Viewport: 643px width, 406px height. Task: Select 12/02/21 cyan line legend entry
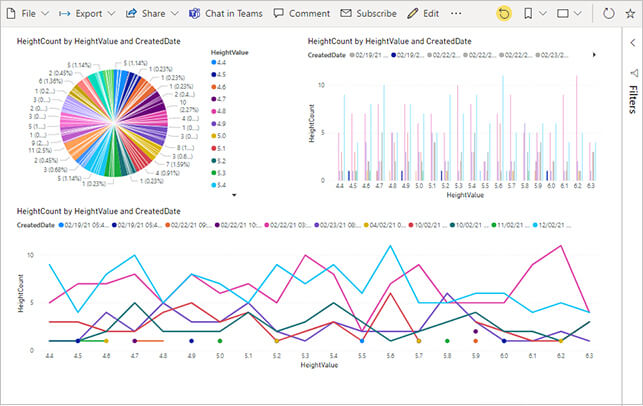(x=551, y=225)
